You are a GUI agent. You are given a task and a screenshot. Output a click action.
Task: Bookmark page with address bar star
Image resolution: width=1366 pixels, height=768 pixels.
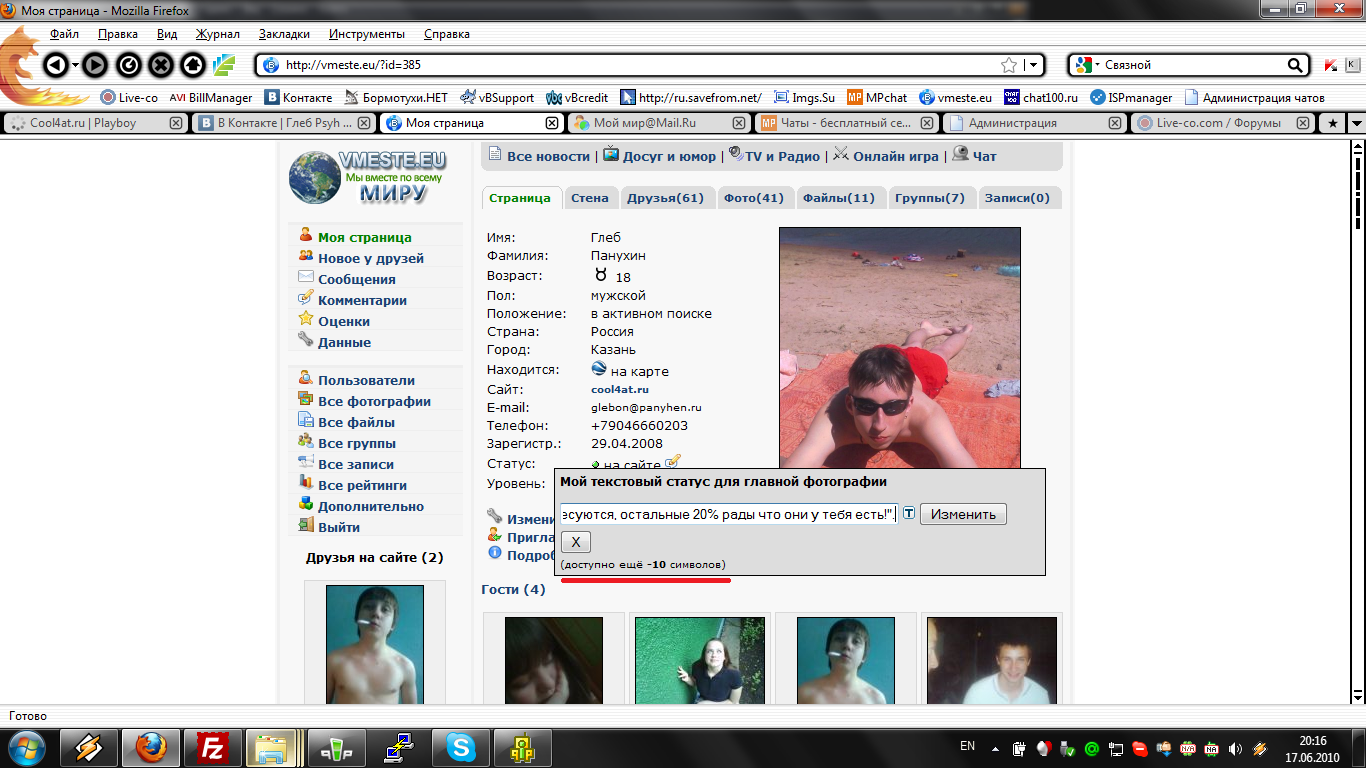[x=1009, y=65]
